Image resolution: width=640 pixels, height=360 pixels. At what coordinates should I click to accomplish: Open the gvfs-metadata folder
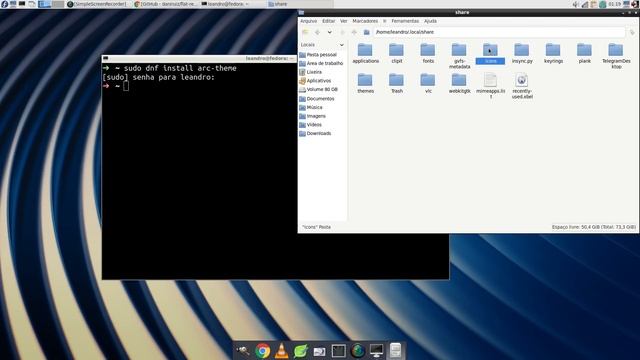point(459,56)
